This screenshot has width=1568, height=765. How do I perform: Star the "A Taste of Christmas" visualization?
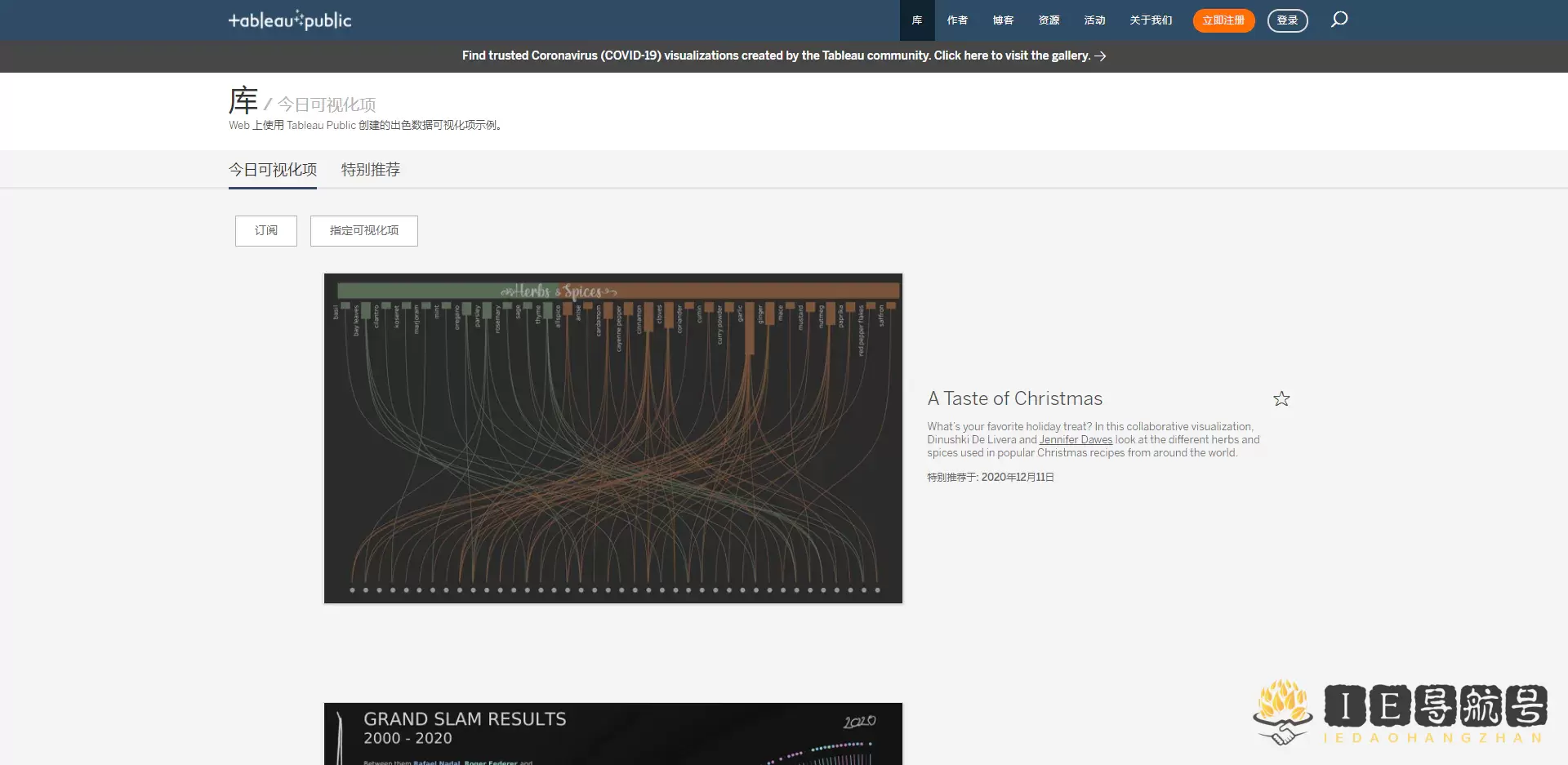tap(1281, 398)
